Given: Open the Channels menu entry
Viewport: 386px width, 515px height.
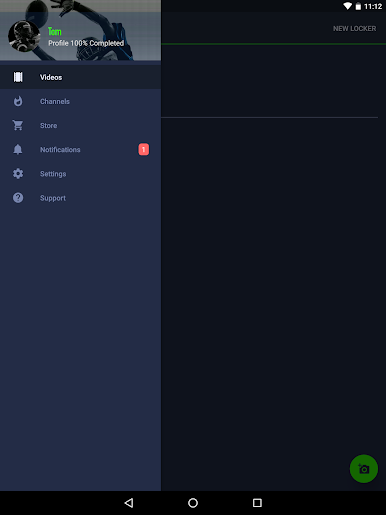Looking at the screenshot, I should pyautogui.click(x=80, y=101).
